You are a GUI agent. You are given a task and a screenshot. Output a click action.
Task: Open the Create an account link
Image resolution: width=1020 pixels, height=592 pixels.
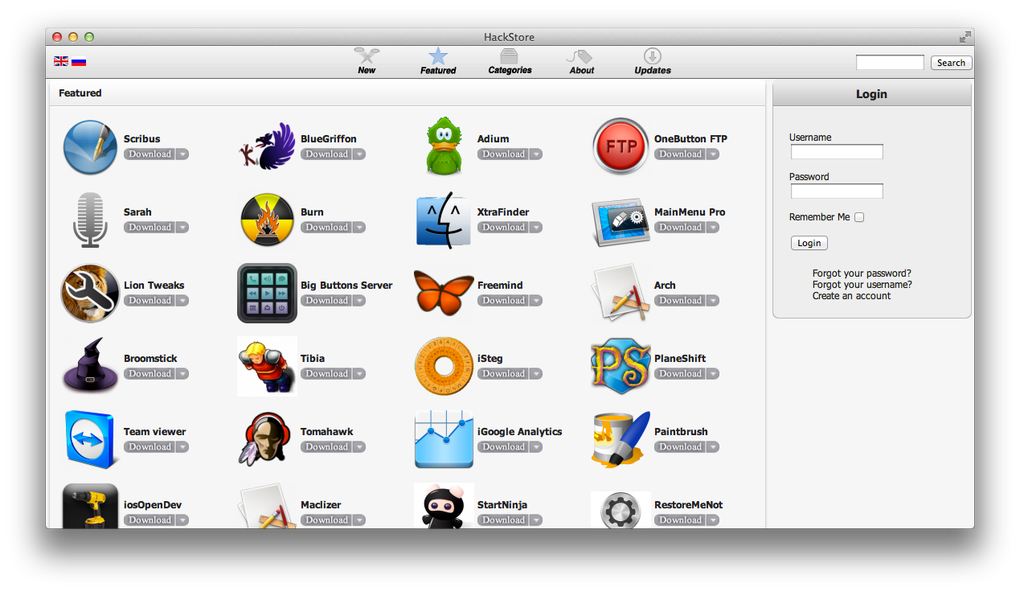click(x=851, y=295)
